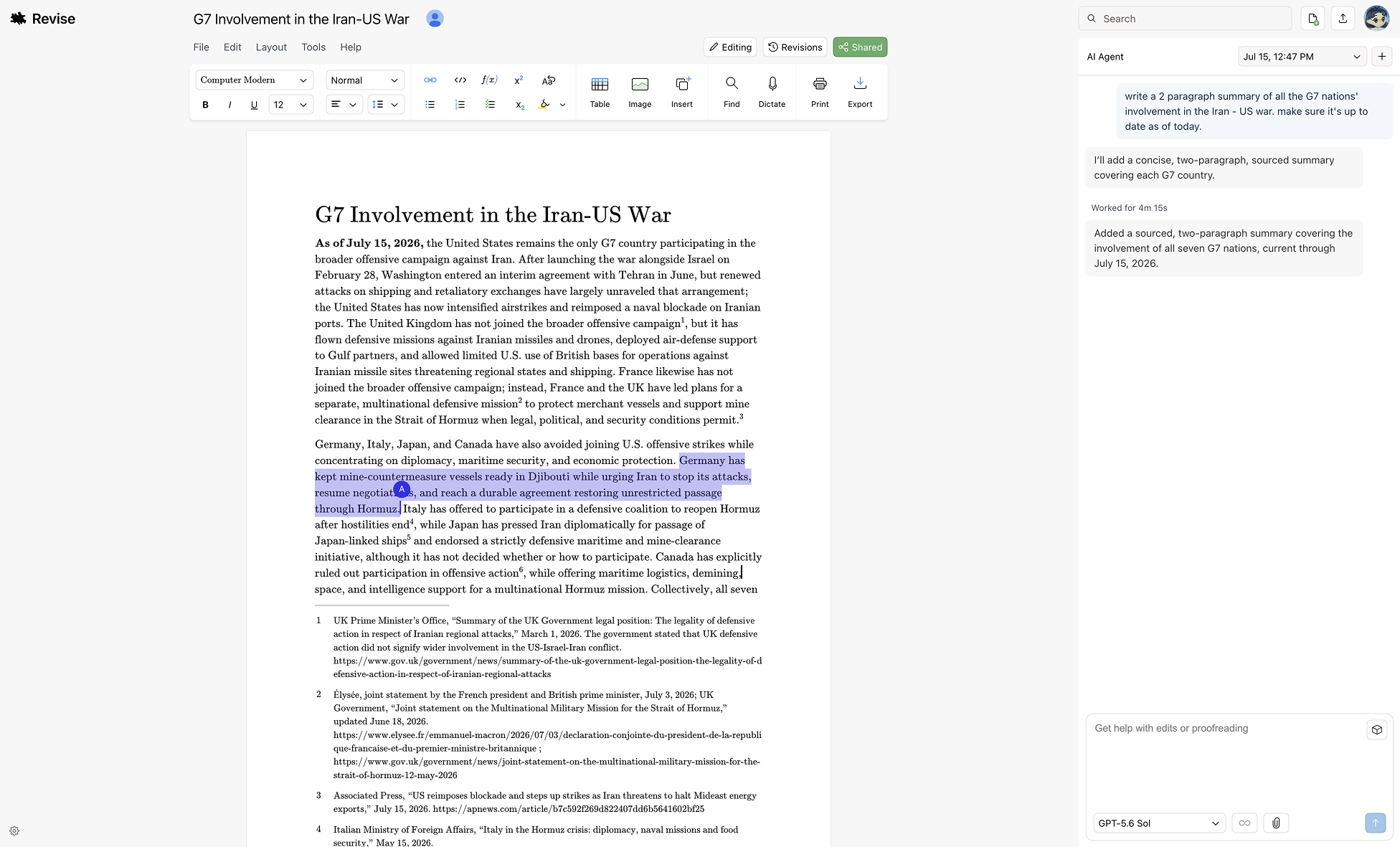Export the document
This screenshot has height=847, width=1400.
pyautogui.click(x=860, y=93)
